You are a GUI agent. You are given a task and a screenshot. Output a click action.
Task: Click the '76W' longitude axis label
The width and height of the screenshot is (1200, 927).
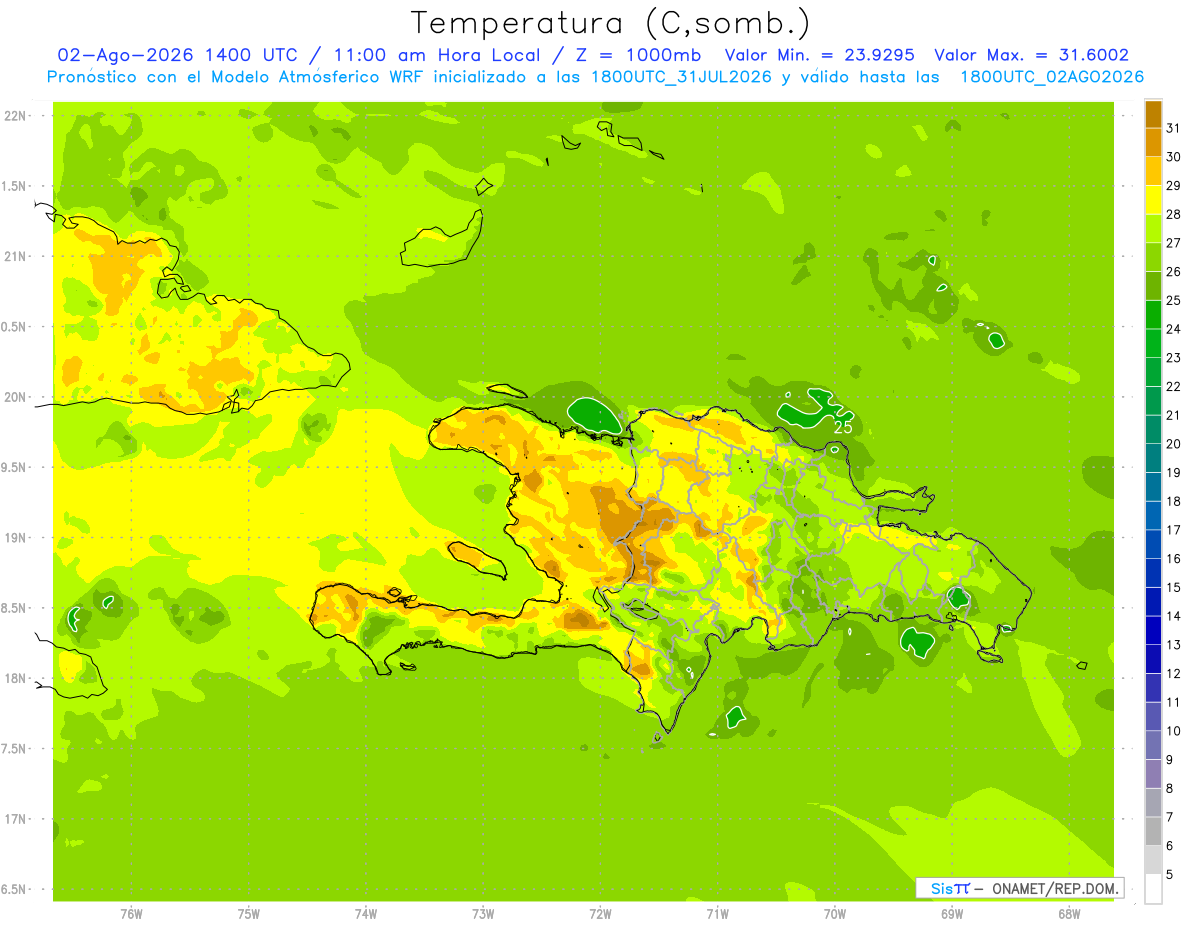pos(131,915)
